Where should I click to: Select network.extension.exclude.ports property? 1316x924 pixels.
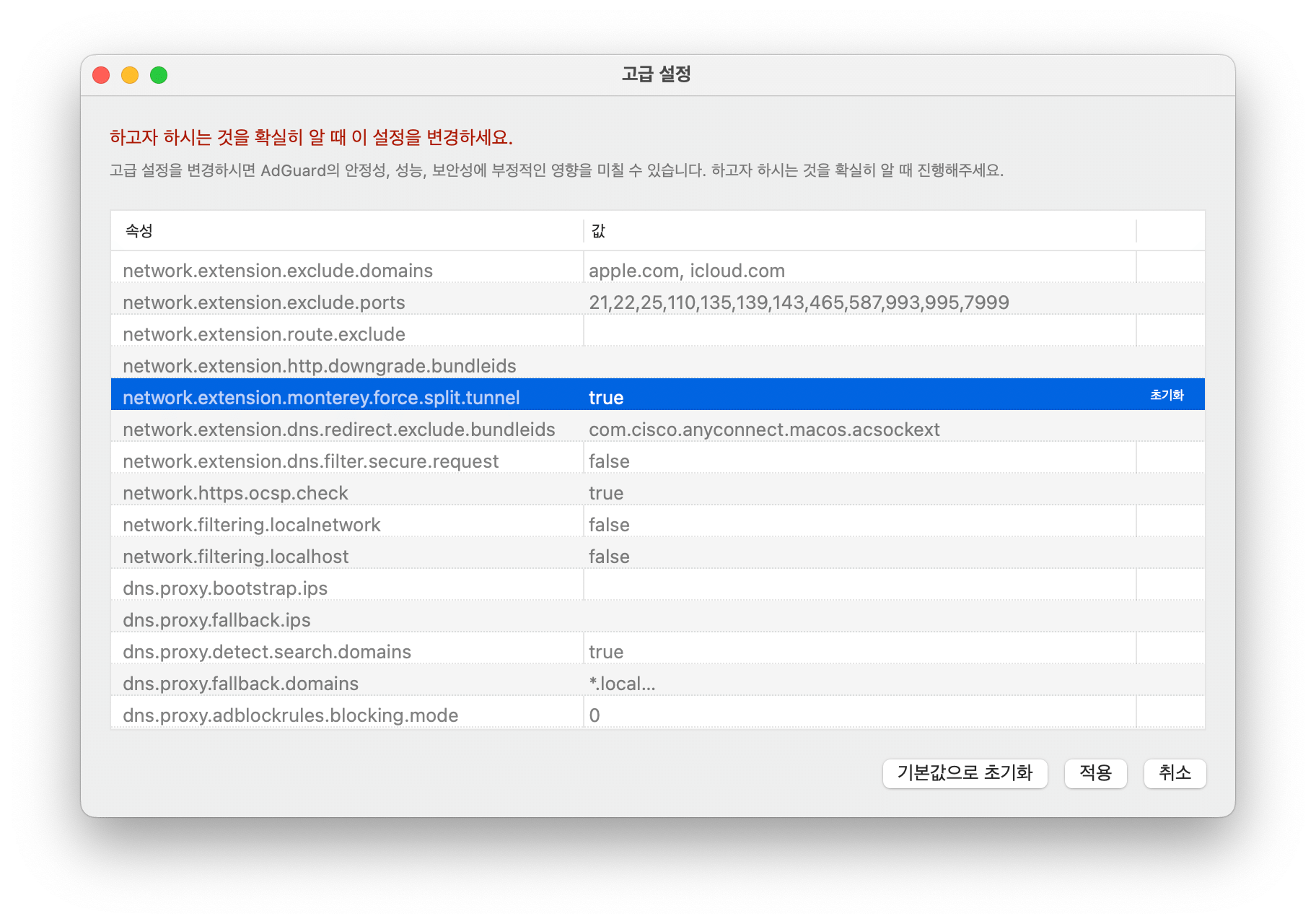tap(264, 302)
